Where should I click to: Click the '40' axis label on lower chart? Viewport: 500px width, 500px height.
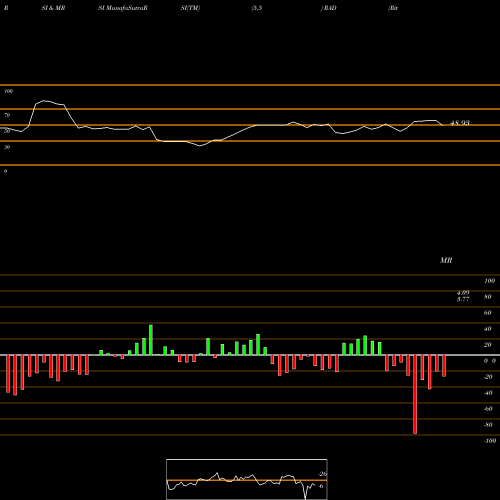pos(488,329)
